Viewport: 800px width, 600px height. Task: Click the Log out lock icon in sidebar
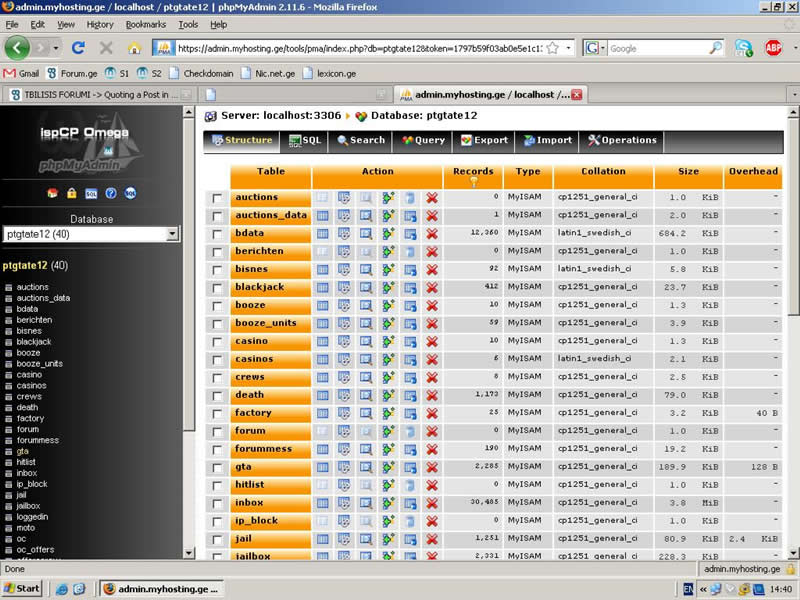click(72, 193)
